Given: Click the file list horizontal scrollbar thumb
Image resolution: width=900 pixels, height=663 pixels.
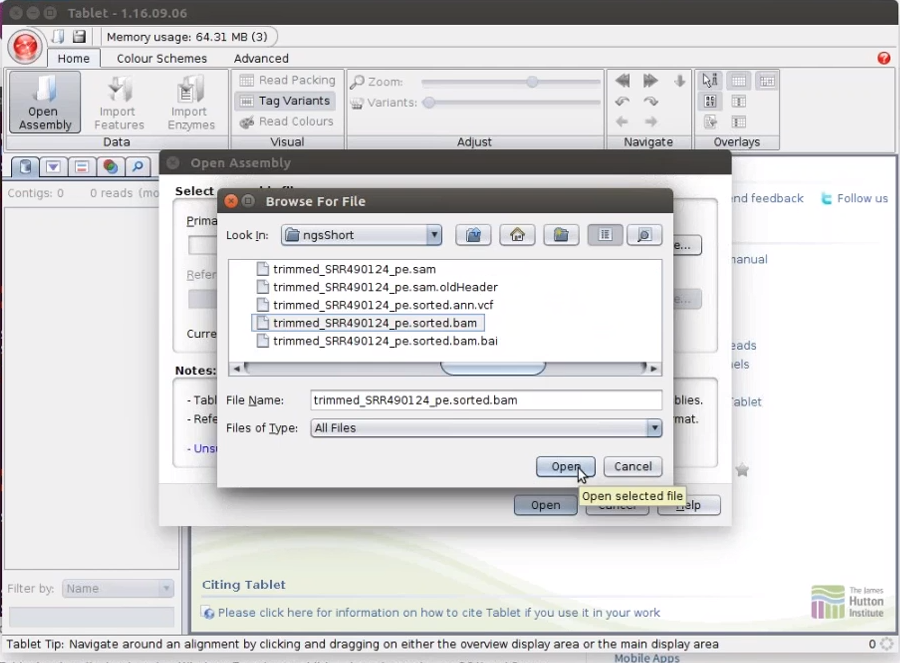Looking at the screenshot, I should (492, 368).
